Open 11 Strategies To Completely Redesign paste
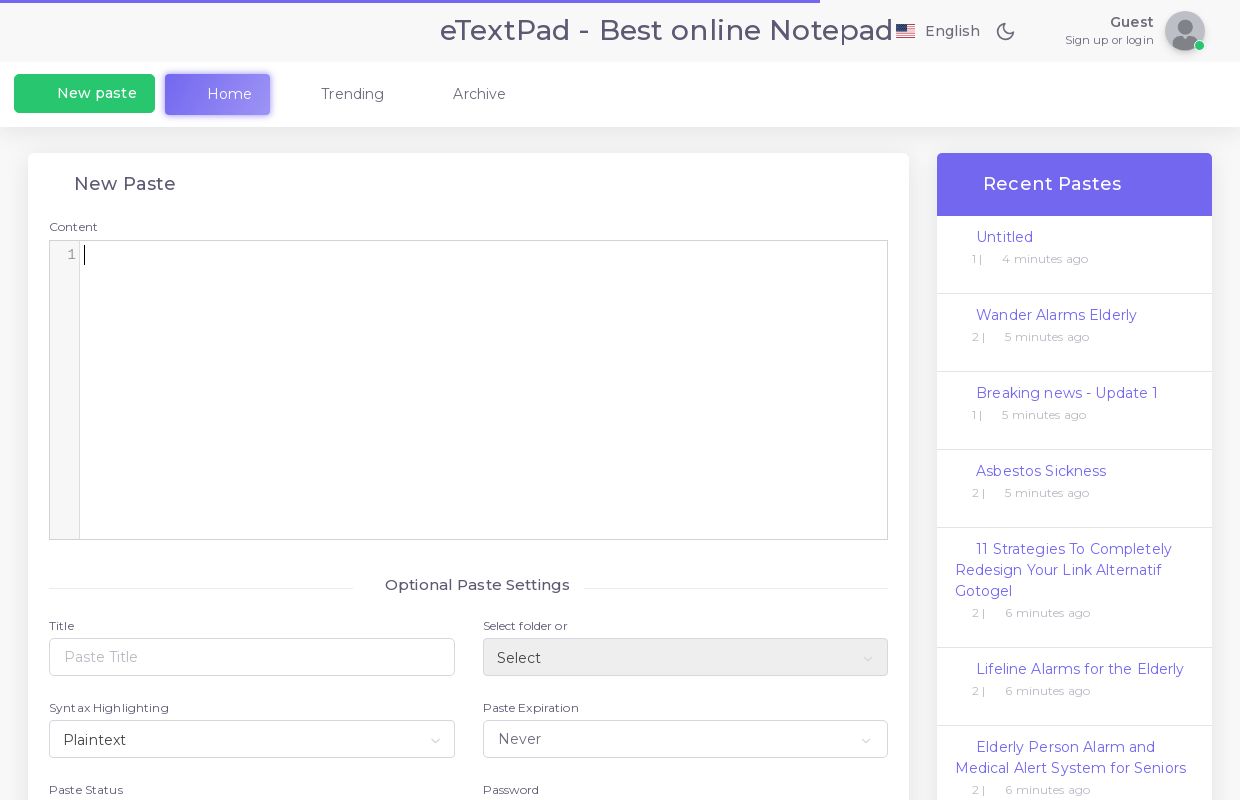The height and width of the screenshot is (800, 1240). coord(1063,570)
